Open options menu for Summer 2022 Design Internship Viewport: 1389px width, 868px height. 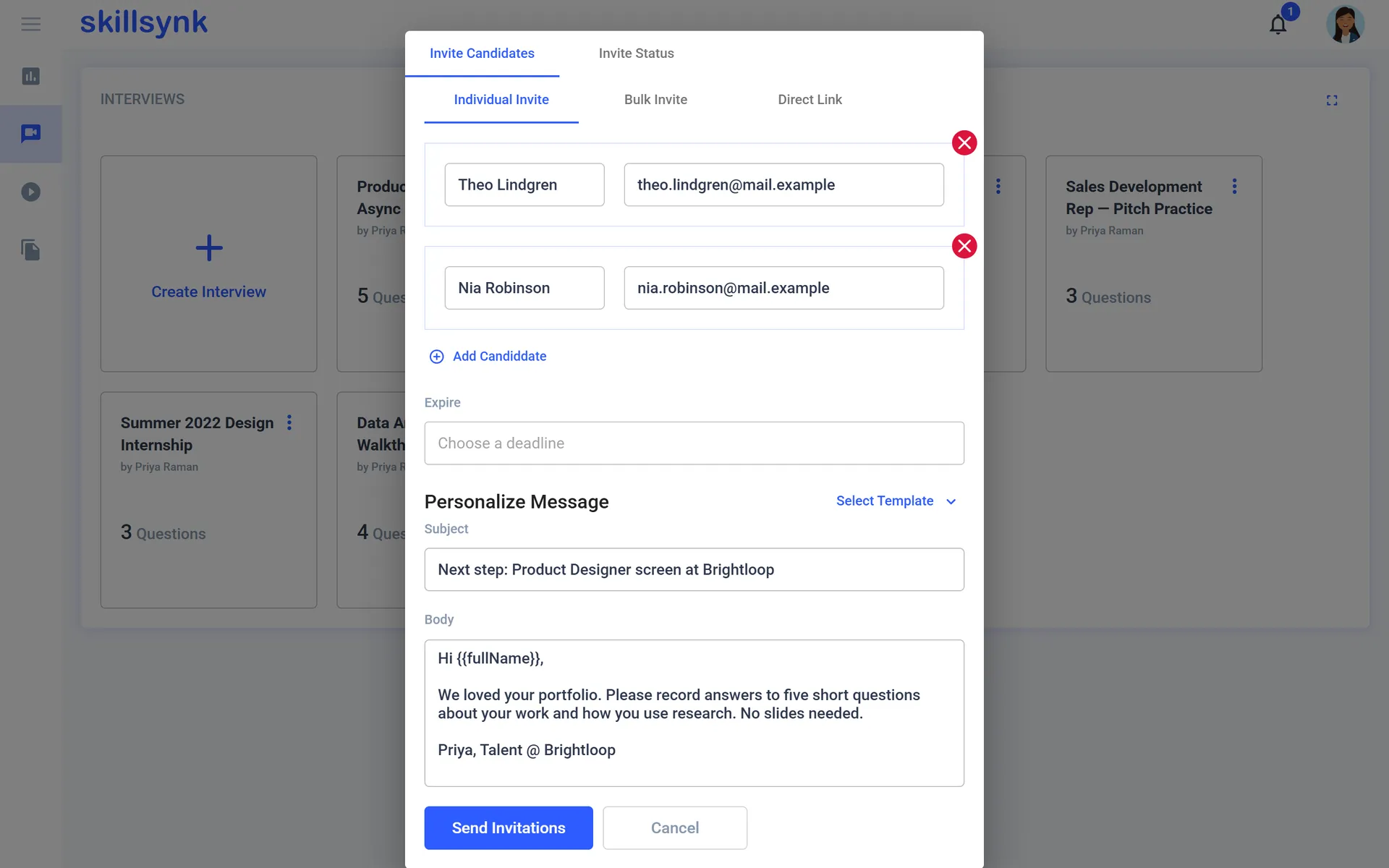pos(289,422)
